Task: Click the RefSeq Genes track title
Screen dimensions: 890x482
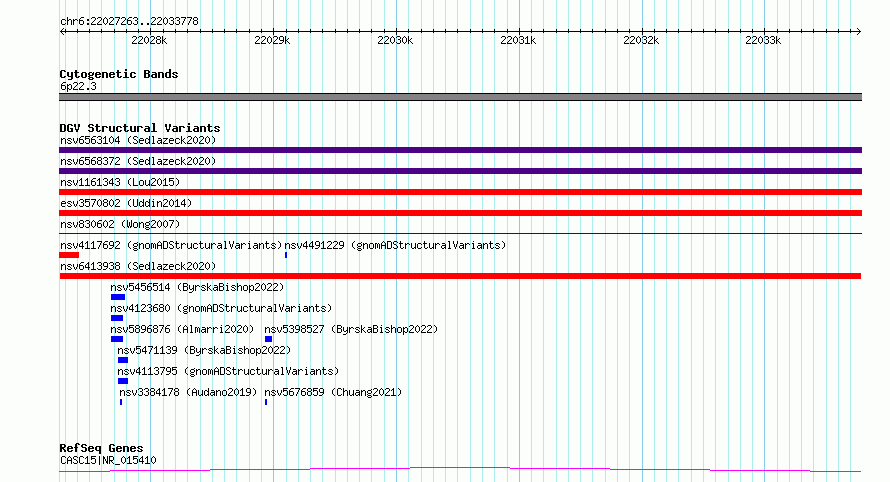Action: pos(101,448)
